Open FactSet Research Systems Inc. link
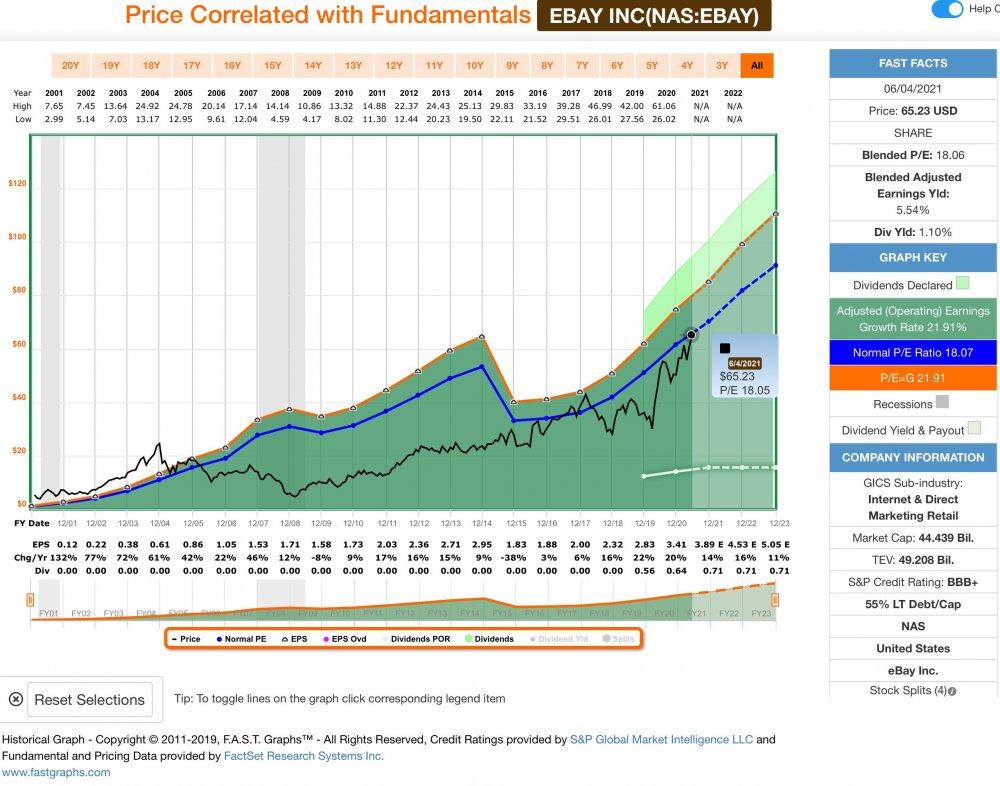The width and height of the screenshot is (1000, 786). (x=304, y=756)
